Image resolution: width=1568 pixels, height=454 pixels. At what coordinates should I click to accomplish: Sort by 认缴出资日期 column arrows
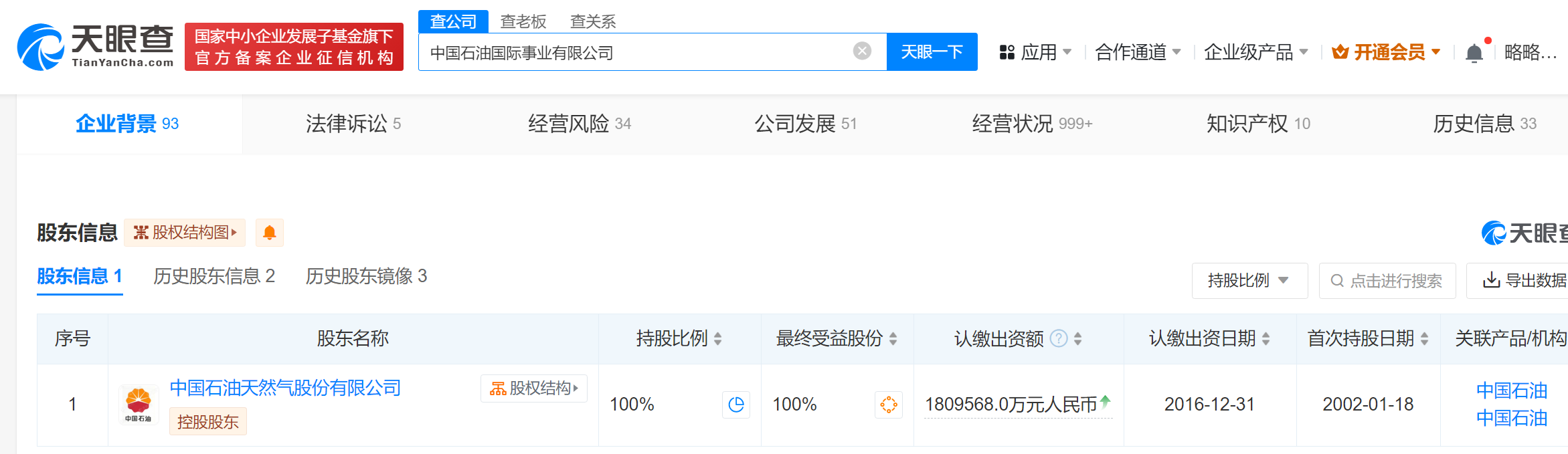click(x=1266, y=339)
